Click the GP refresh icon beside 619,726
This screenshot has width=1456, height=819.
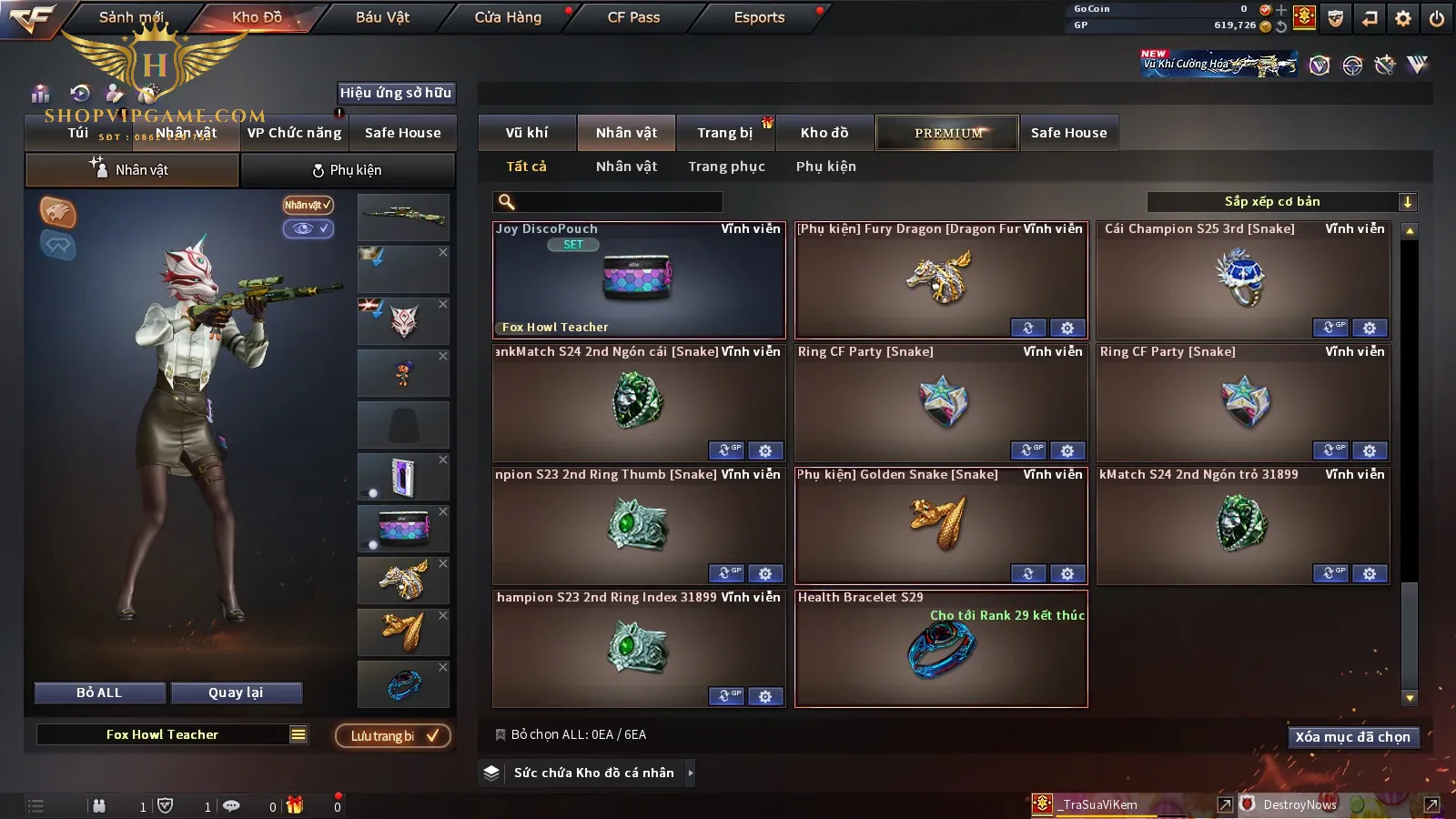[1280, 26]
